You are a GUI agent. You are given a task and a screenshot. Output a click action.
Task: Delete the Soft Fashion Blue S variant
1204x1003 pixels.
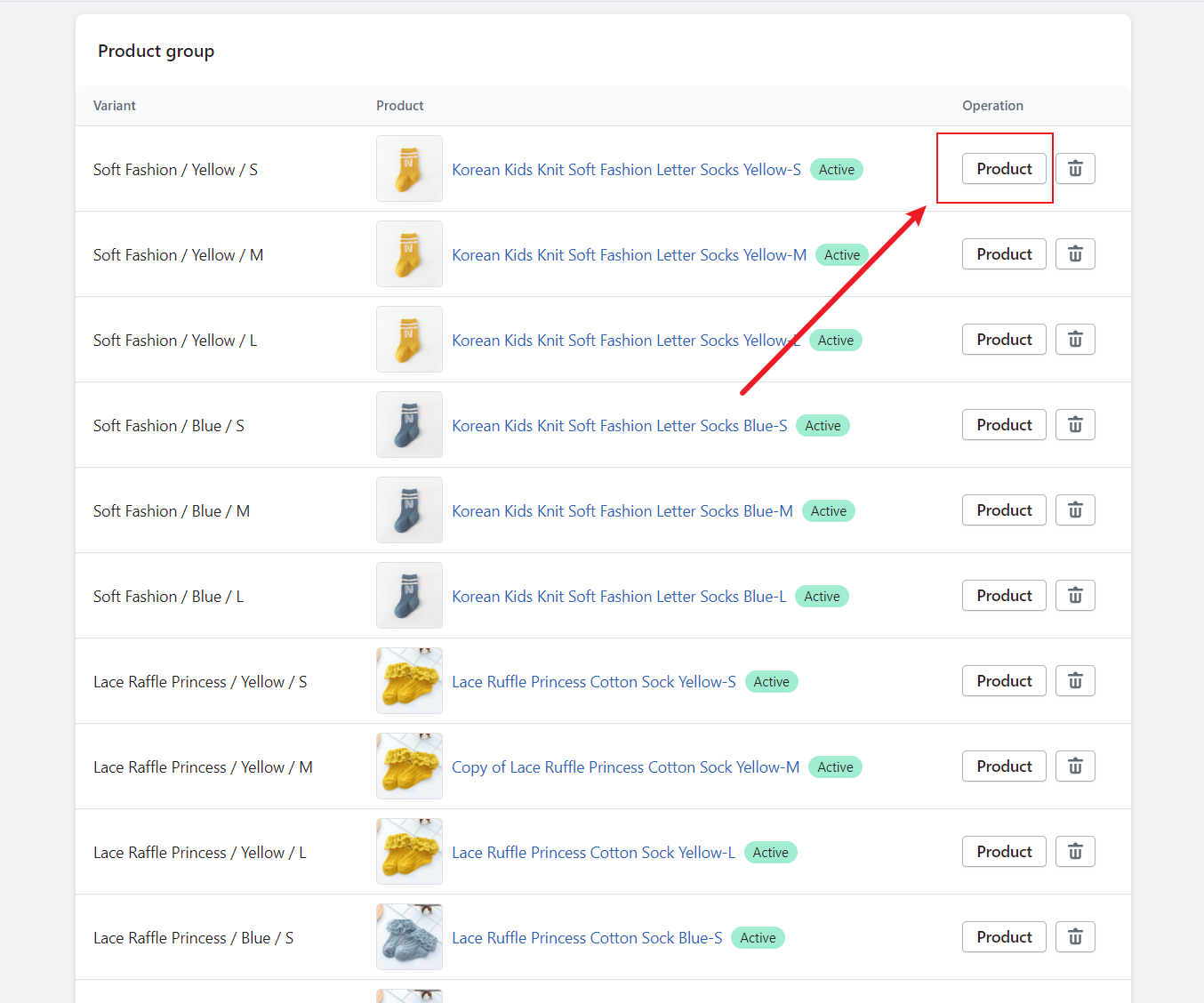[x=1075, y=425]
